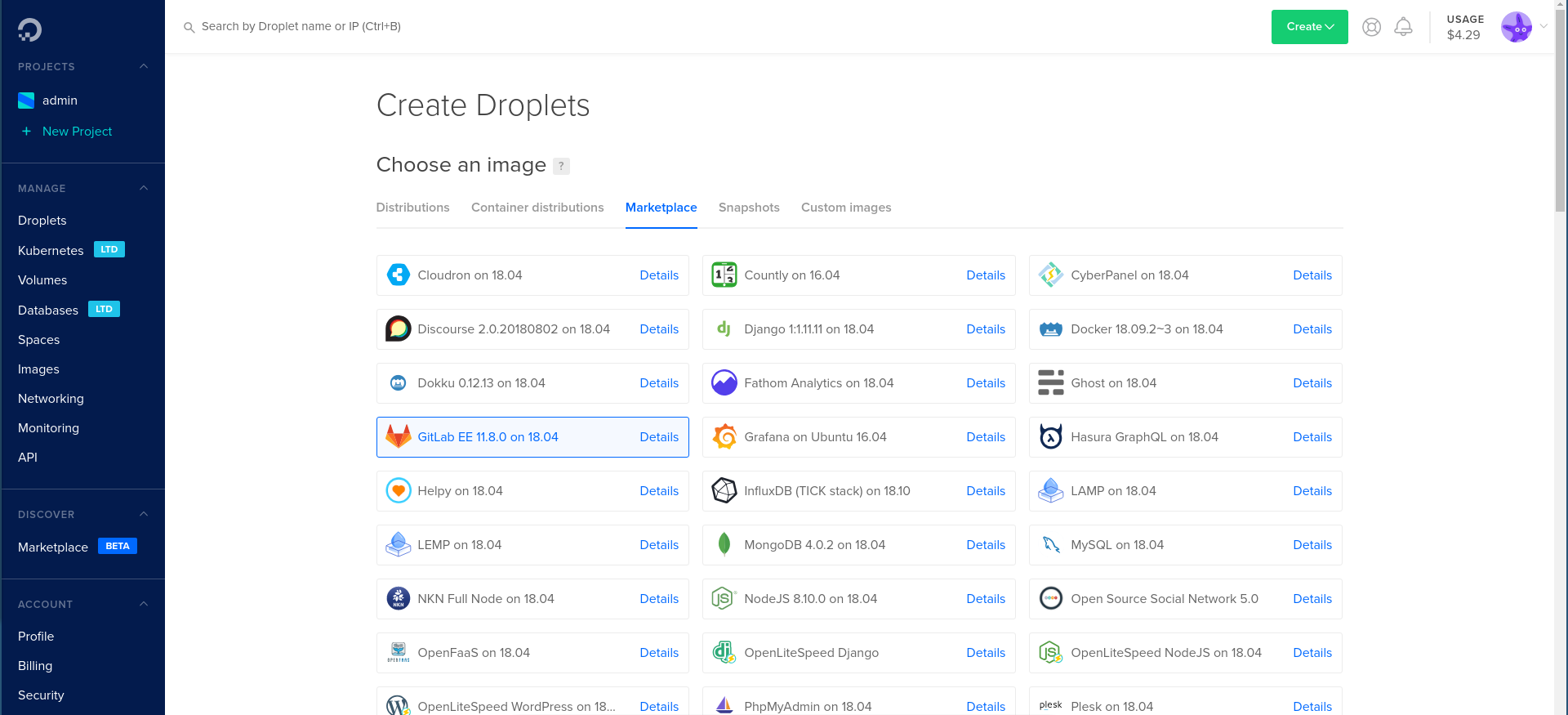The height and width of the screenshot is (715, 1568).
Task: Click the MongoDB leaf icon
Action: point(724,544)
